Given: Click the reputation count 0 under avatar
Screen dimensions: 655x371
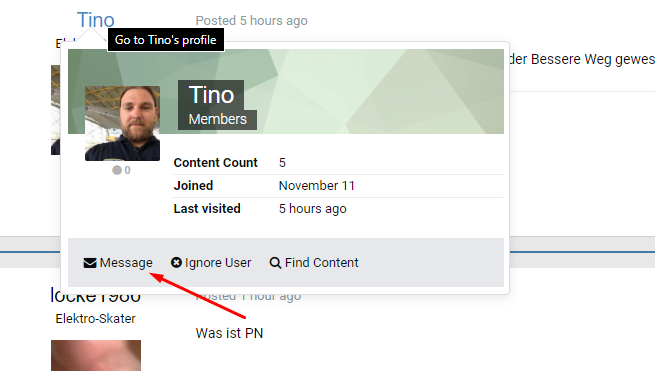Looking at the screenshot, I should [127, 170].
